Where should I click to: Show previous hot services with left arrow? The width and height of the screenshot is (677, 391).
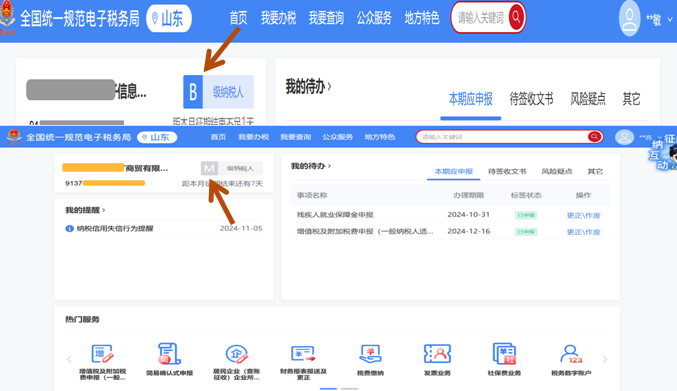pyautogui.click(x=69, y=359)
